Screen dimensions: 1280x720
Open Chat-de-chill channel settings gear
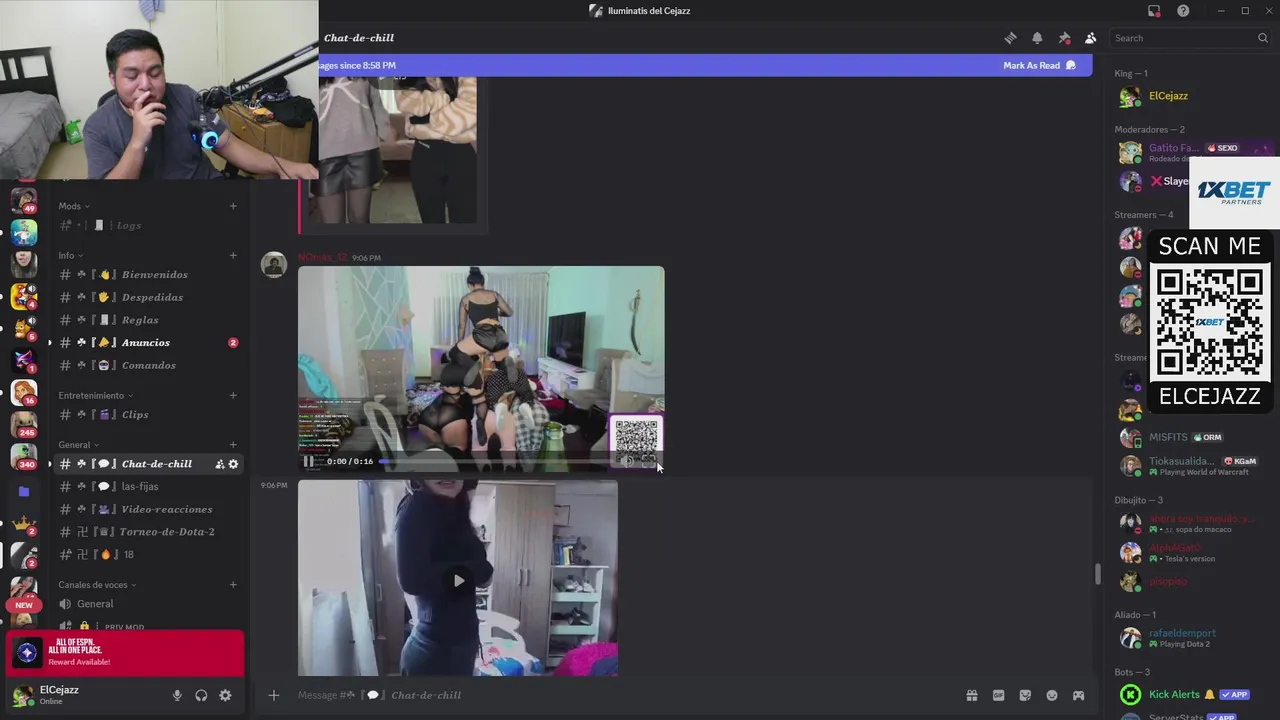tap(233, 464)
